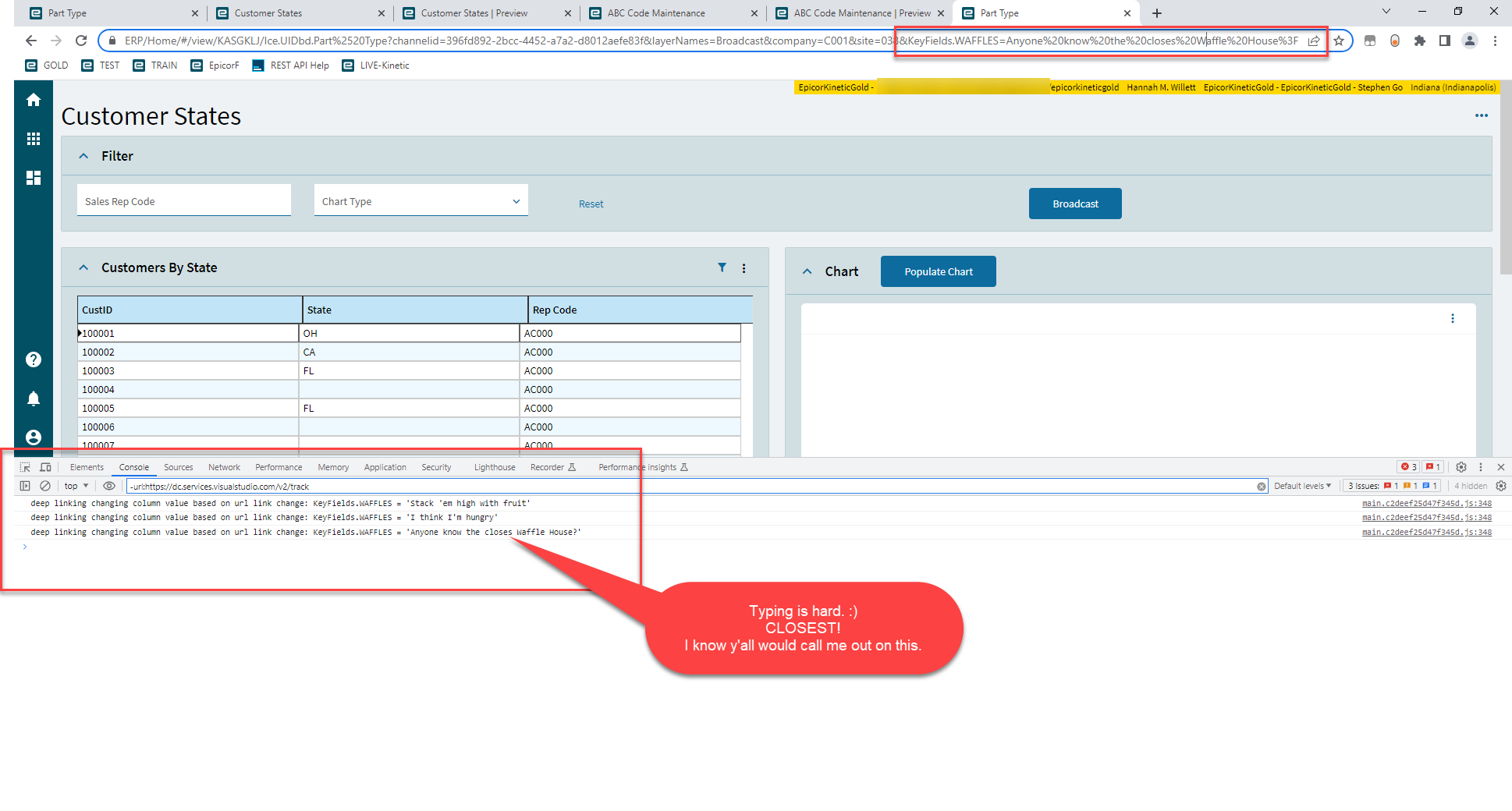
Task: Create live expression with eye icon
Action: [x=109, y=486]
